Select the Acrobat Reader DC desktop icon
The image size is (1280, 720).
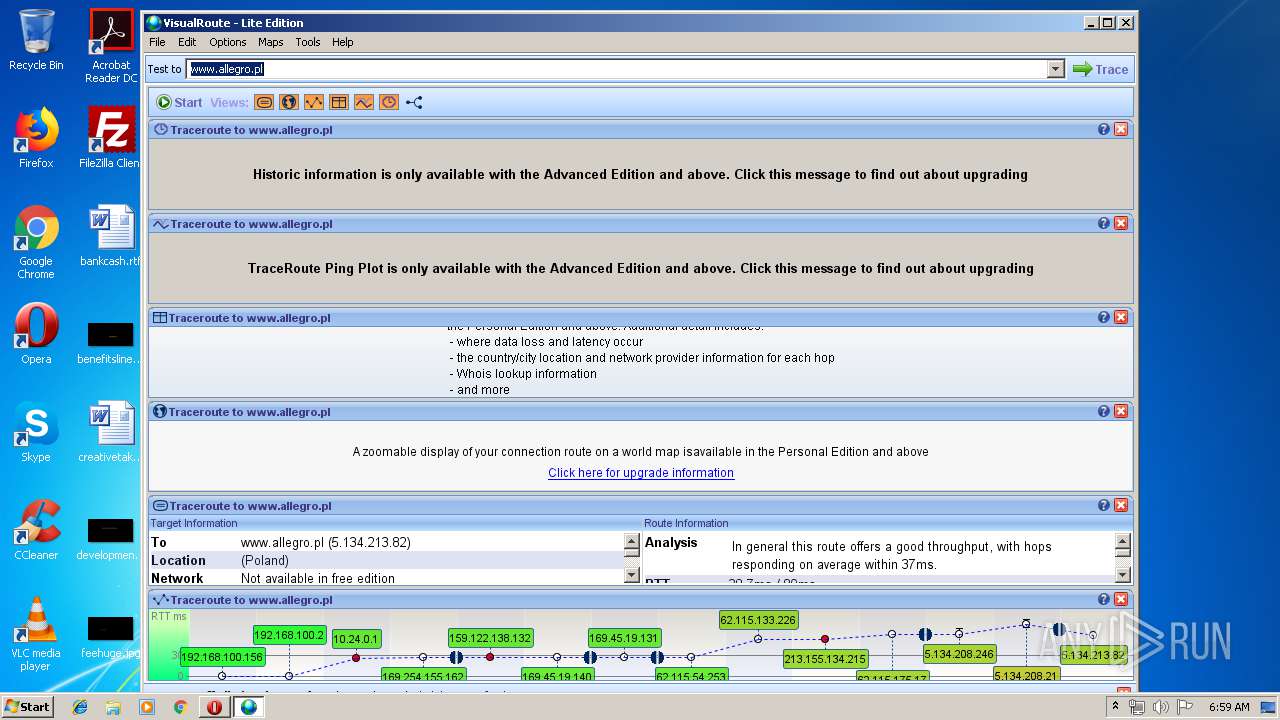(x=111, y=46)
